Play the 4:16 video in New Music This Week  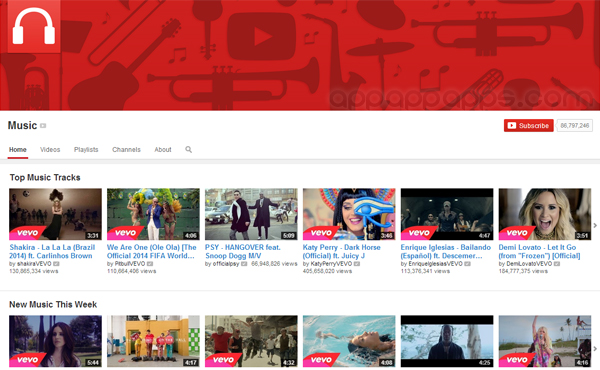tap(545, 341)
